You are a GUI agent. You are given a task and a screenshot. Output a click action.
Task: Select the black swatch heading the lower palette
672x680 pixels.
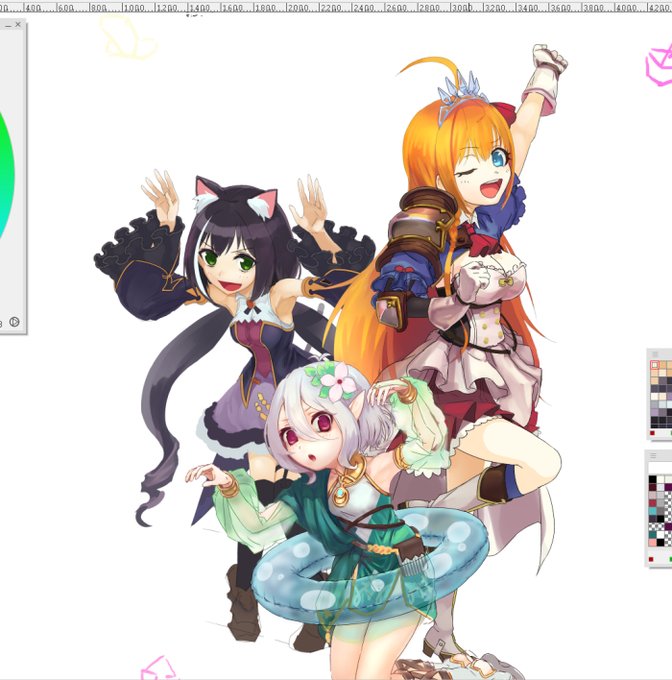(x=652, y=479)
